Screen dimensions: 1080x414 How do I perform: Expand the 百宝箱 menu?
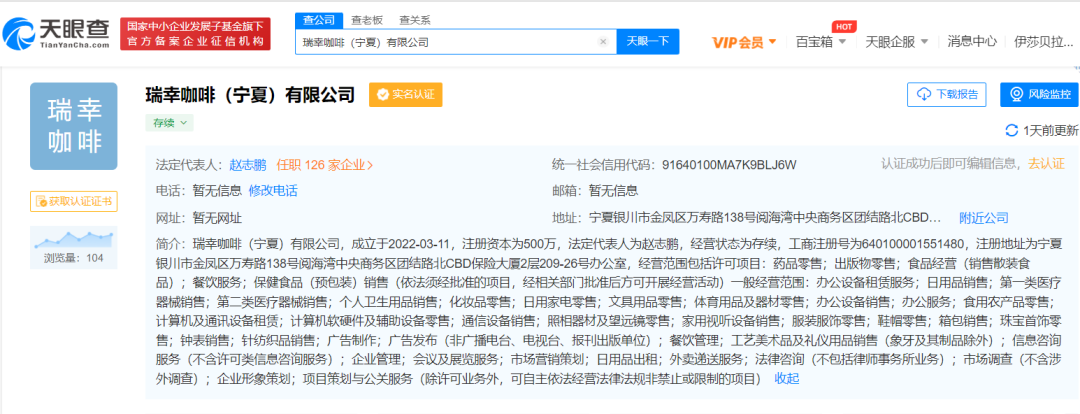click(x=821, y=42)
